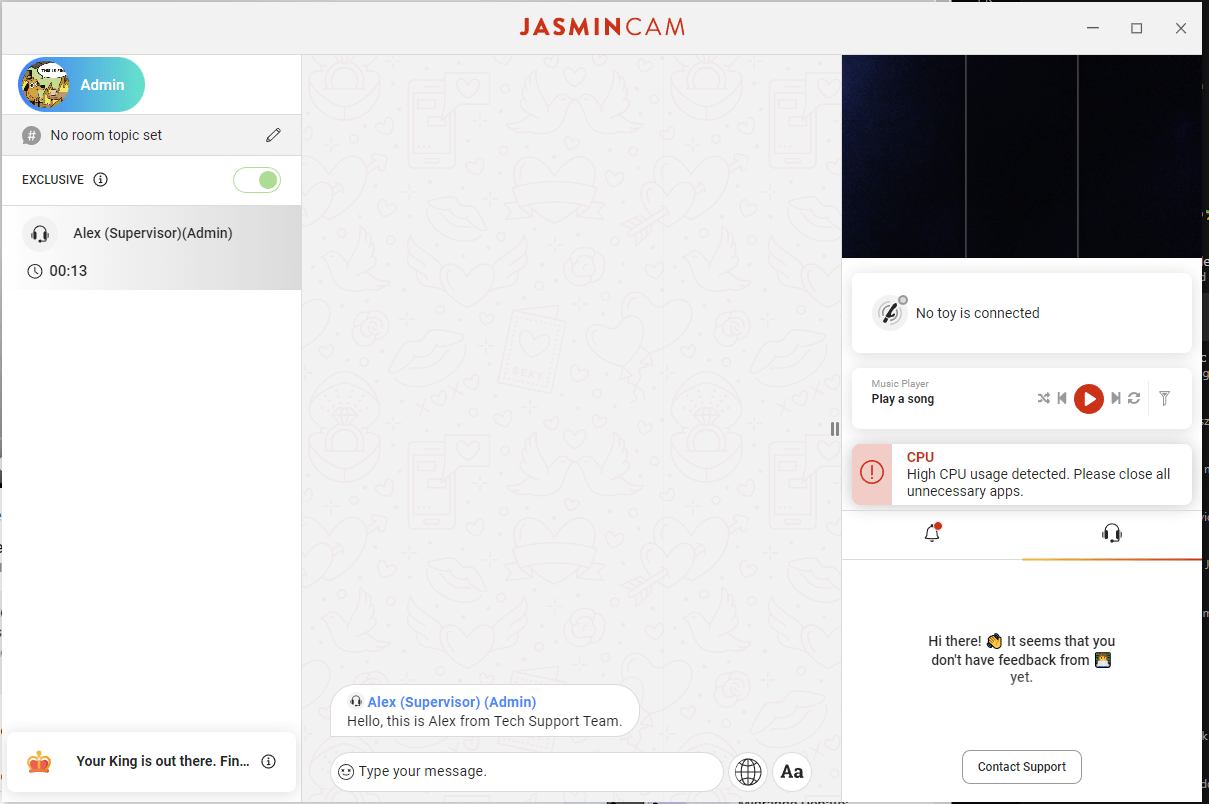1209x804 pixels.
Task: Open the globe translation button
Action: tap(748, 772)
